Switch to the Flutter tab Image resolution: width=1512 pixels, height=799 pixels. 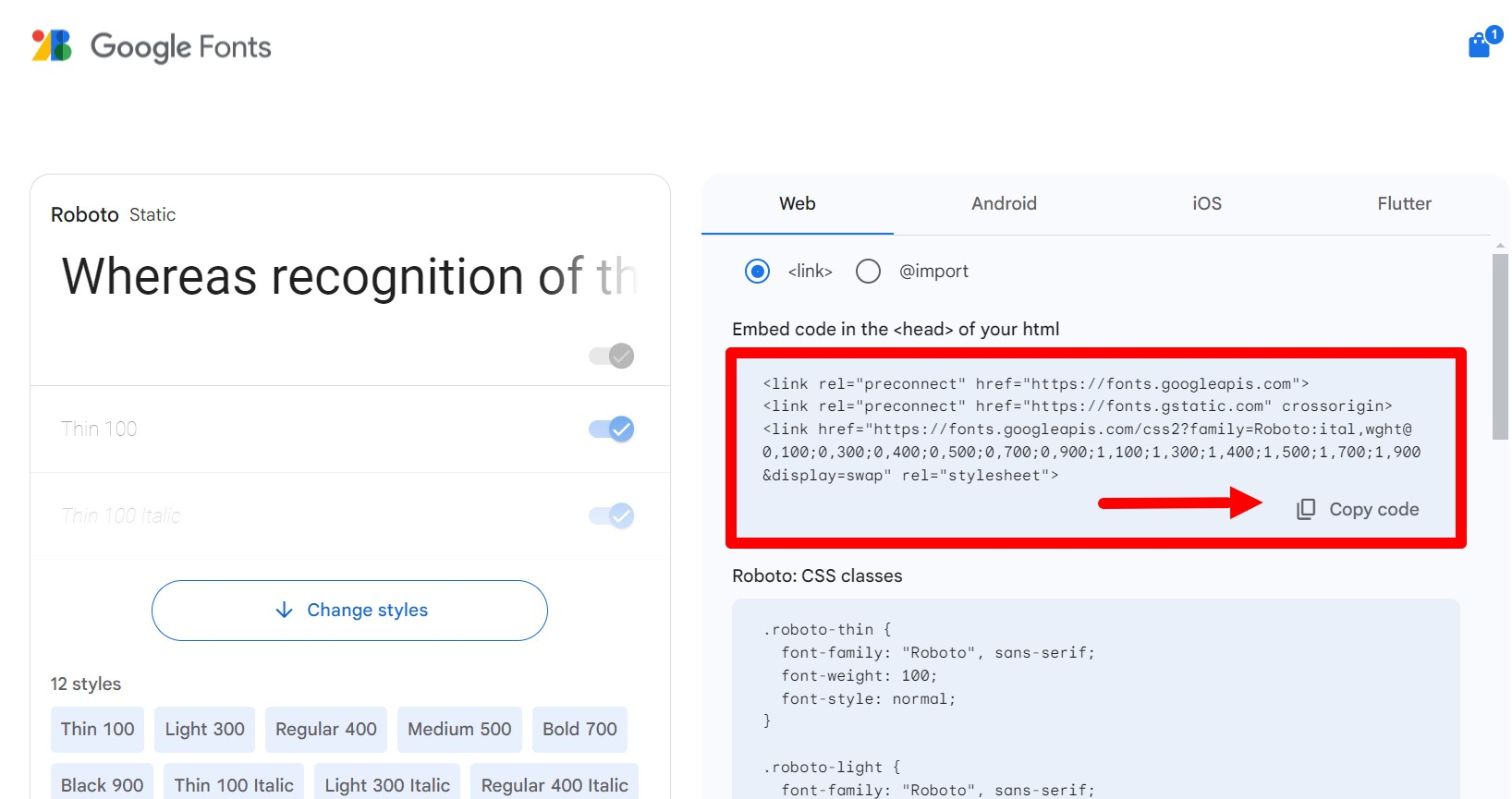[x=1404, y=204]
